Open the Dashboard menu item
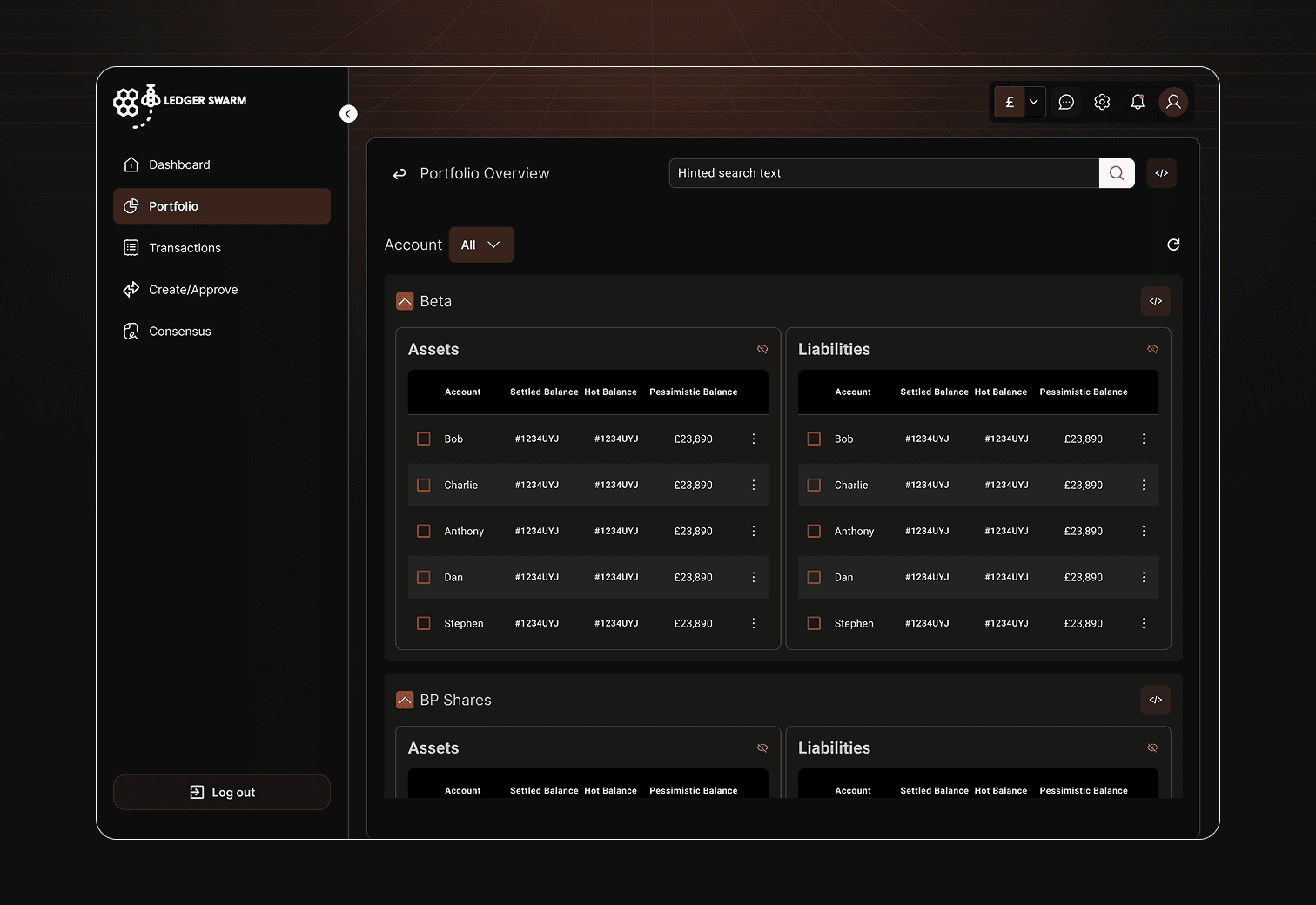The image size is (1316, 905). (178, 164)
